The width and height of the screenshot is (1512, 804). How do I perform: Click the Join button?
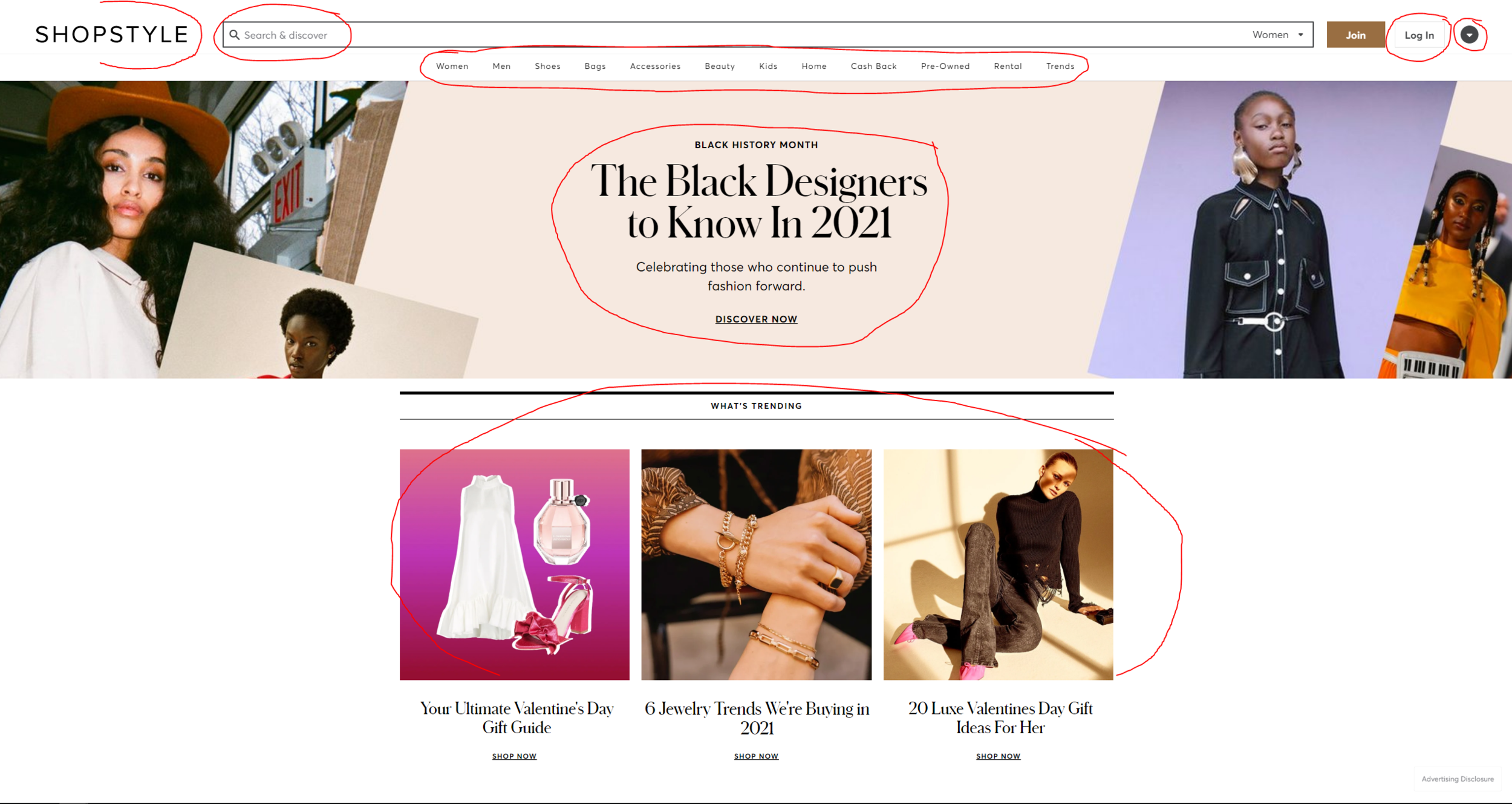pos(1355,35)
